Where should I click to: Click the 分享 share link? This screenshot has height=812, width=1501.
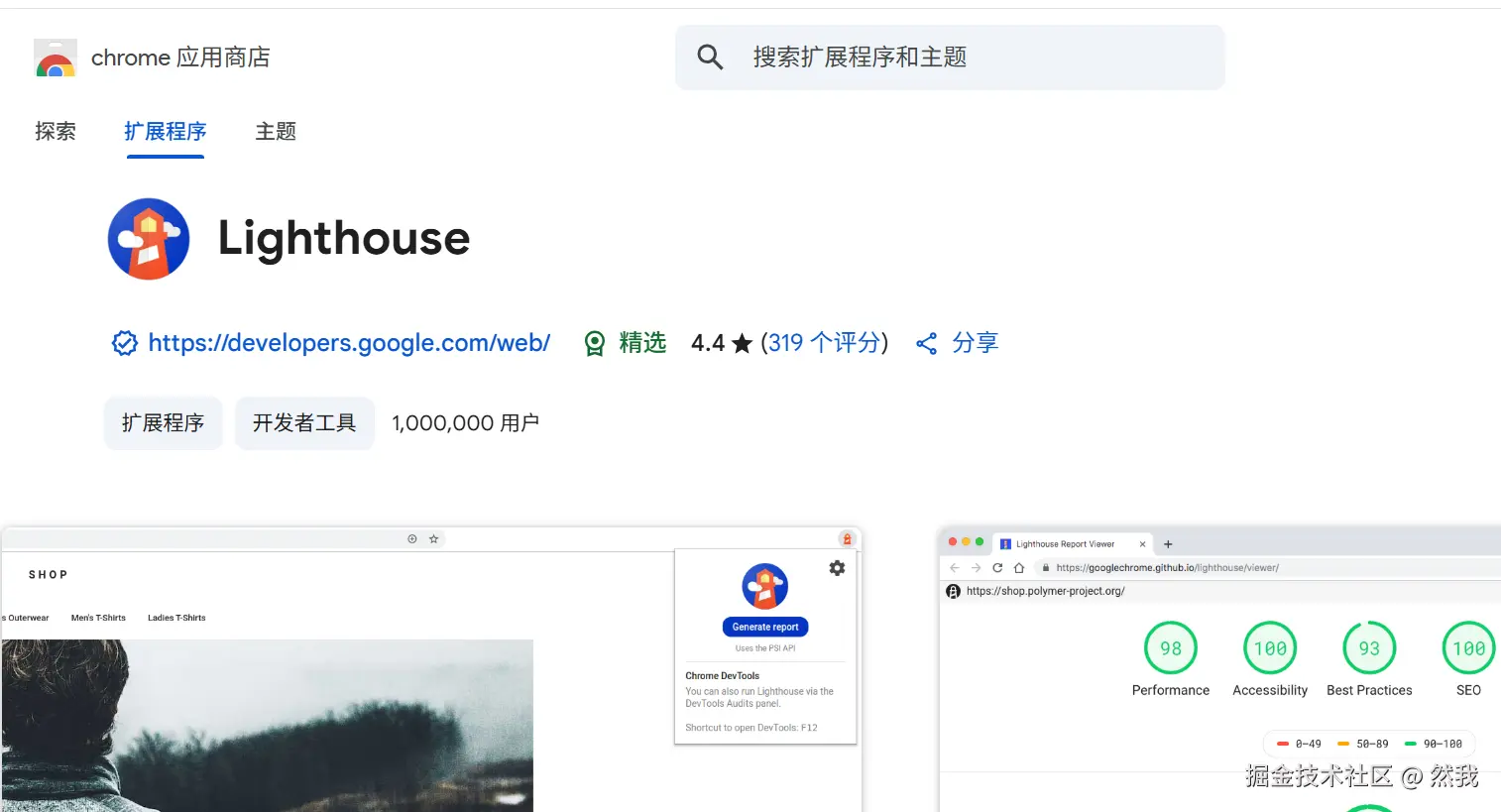coord(976,343)
